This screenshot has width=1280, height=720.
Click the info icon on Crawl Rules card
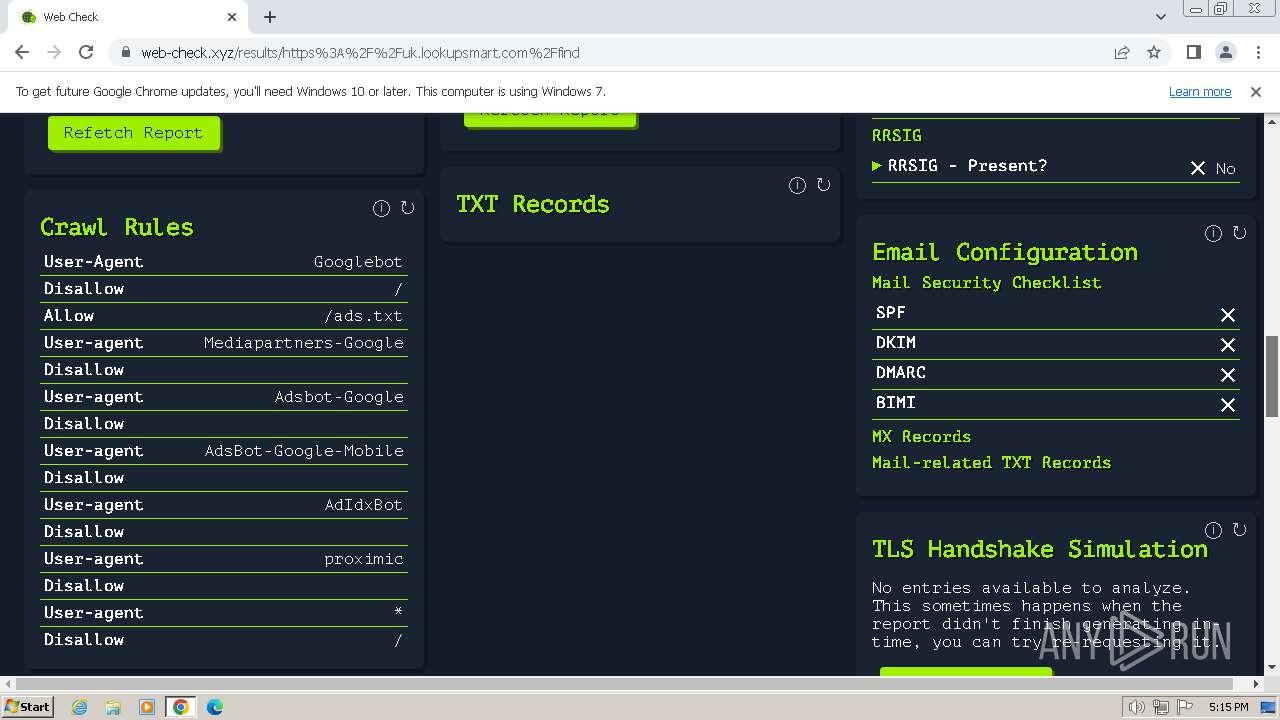381,208
